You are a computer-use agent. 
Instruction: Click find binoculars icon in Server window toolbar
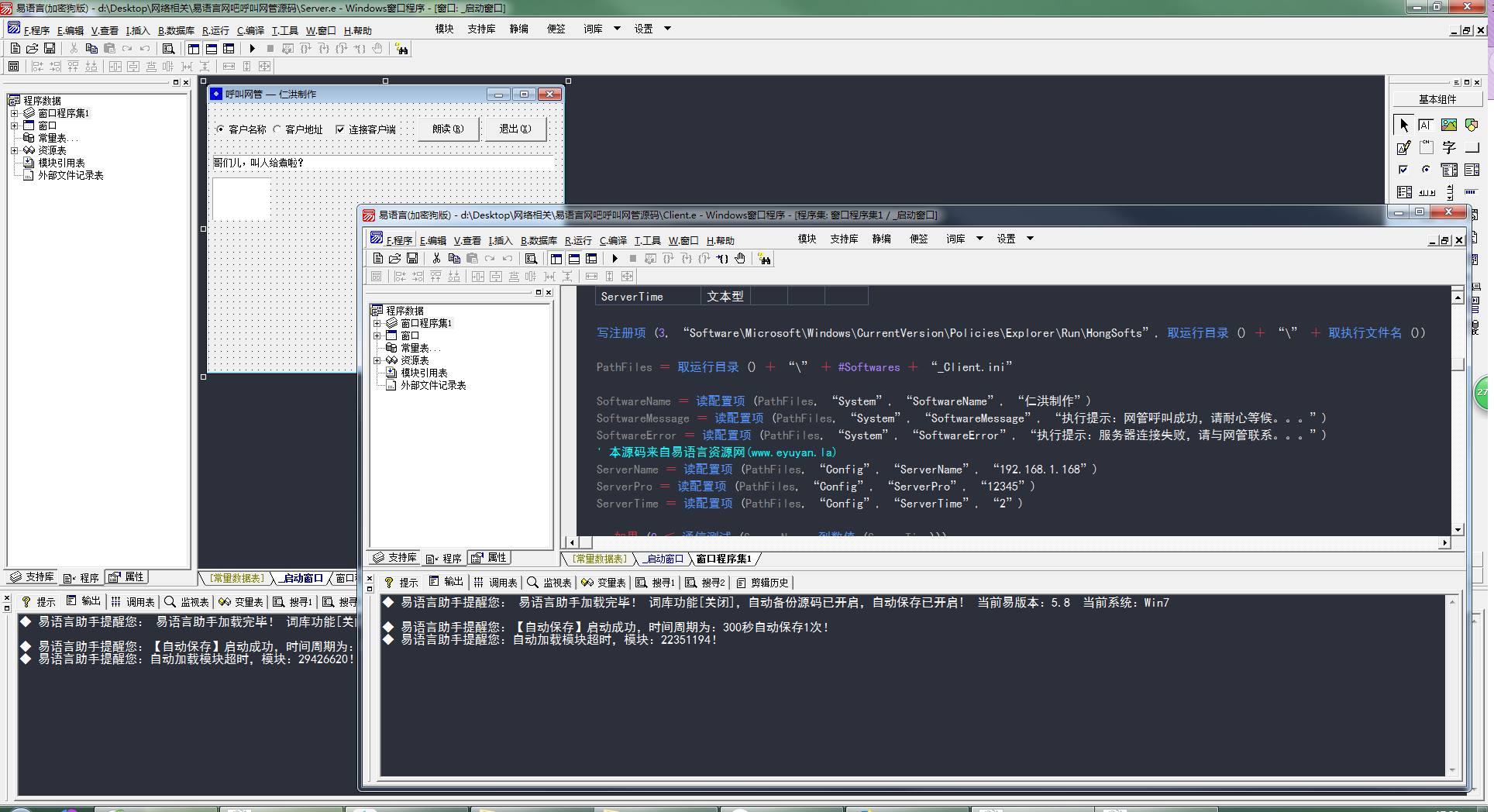click(x=401, y=49)
